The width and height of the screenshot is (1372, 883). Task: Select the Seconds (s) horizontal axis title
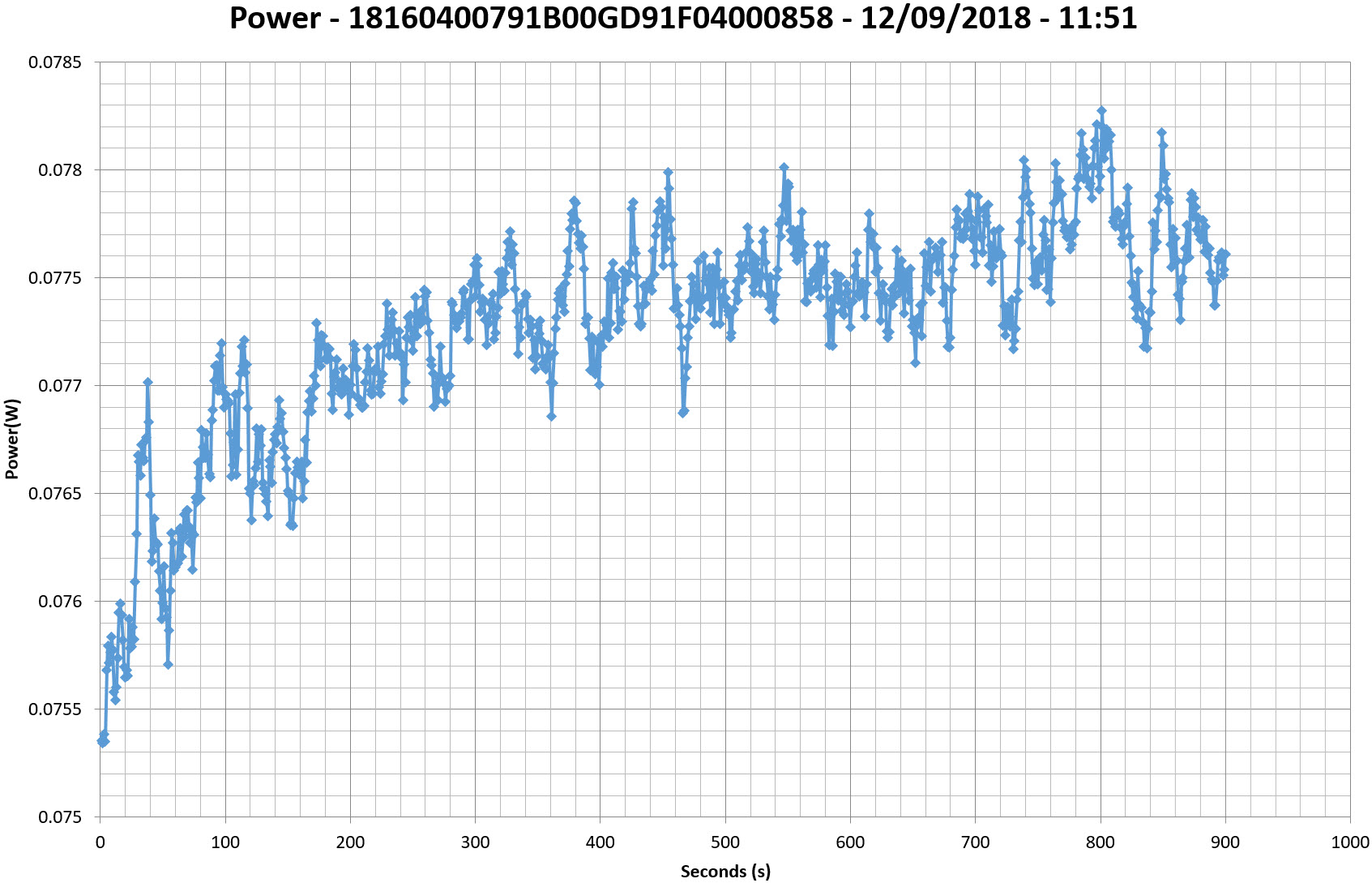tap(725, 872)
